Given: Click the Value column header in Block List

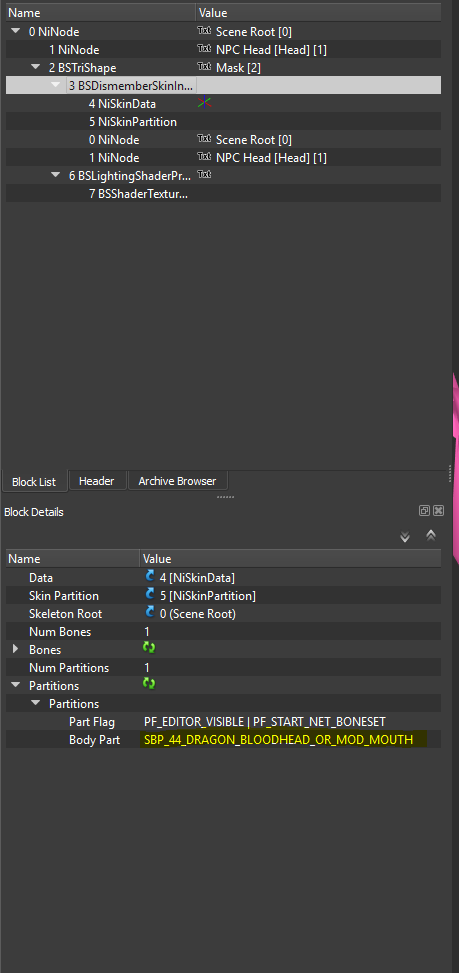Looking at the screenshot, I should pyautogui.click(x=319, y=12).
